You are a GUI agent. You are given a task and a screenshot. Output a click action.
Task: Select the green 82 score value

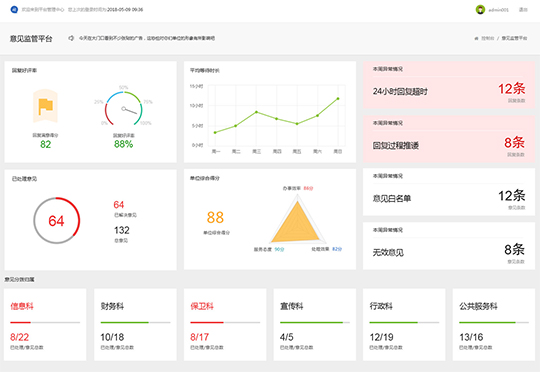tap(45, 144)
